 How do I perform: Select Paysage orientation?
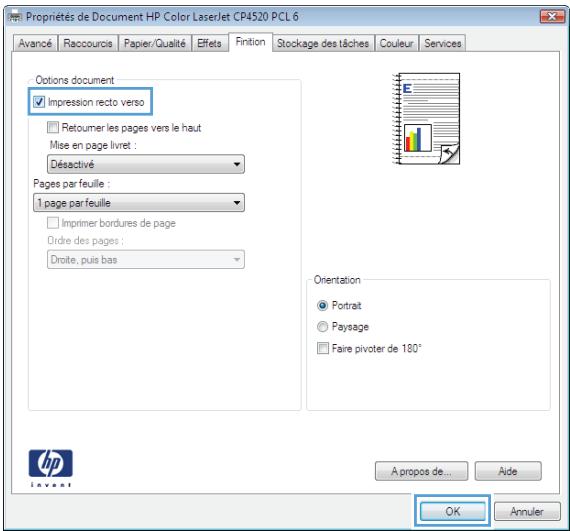(x=322, y=326)
